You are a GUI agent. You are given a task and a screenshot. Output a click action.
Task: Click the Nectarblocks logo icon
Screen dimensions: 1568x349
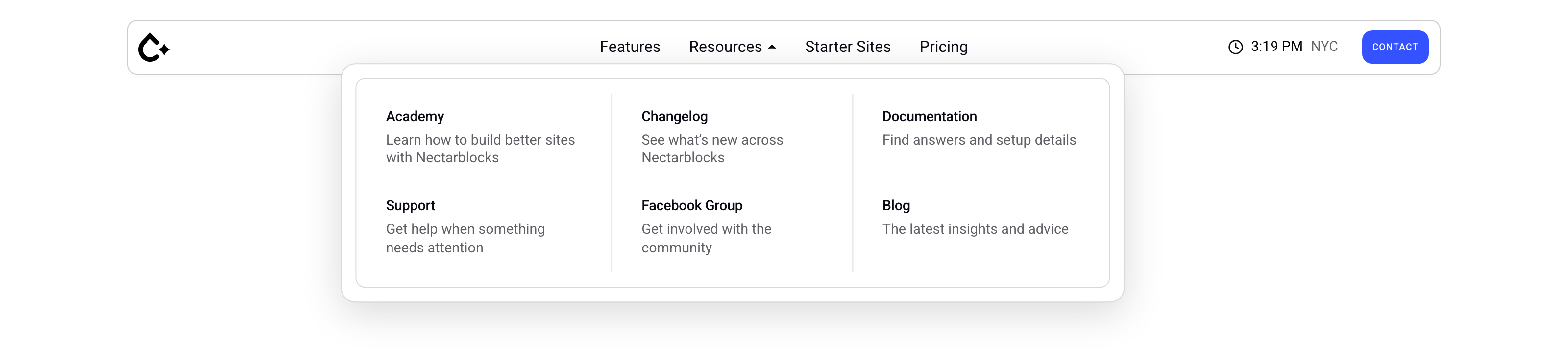point(153,47)
